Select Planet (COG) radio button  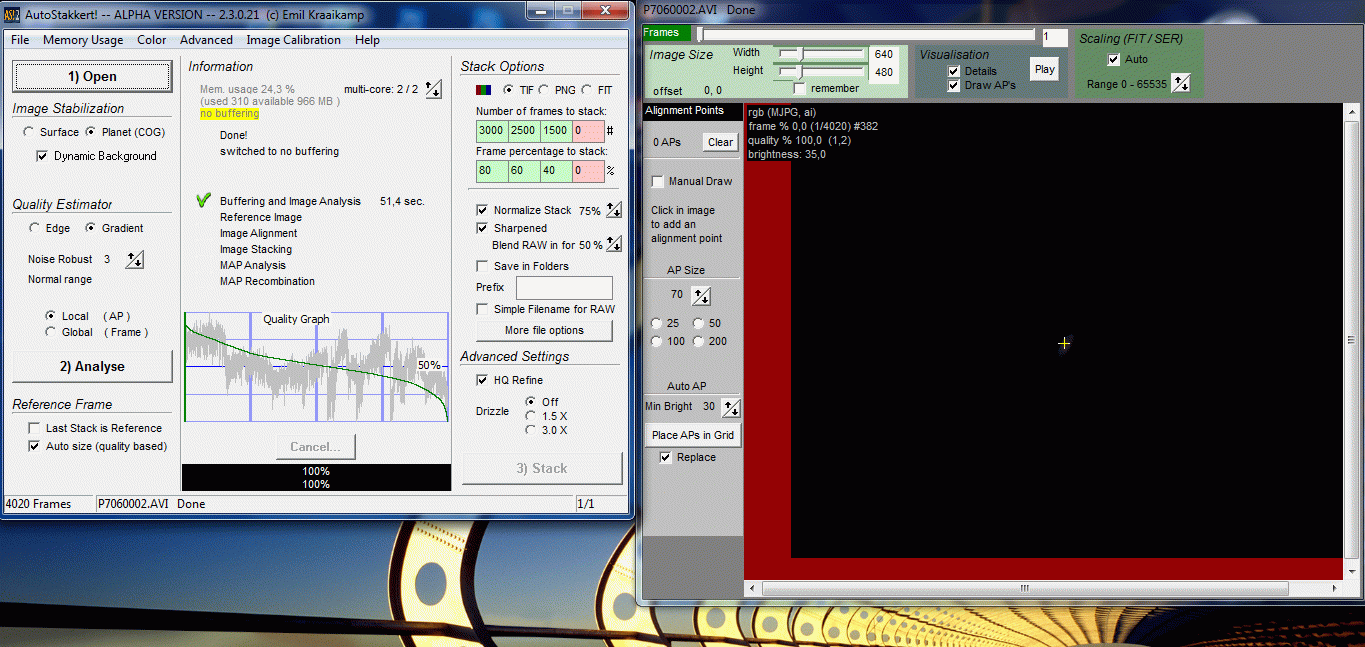[x=91, y=132]
